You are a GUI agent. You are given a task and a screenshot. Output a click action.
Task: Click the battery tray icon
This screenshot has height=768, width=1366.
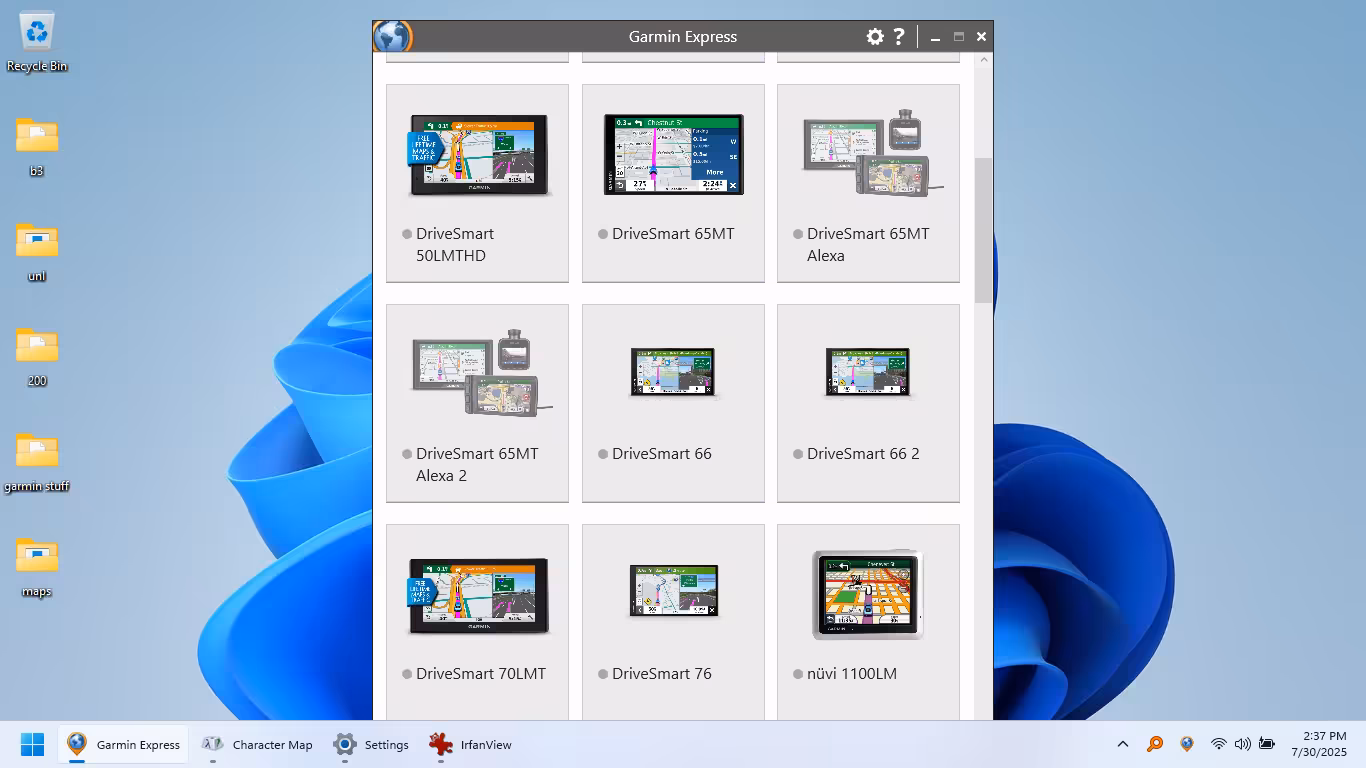click(x=1267, y=745)
